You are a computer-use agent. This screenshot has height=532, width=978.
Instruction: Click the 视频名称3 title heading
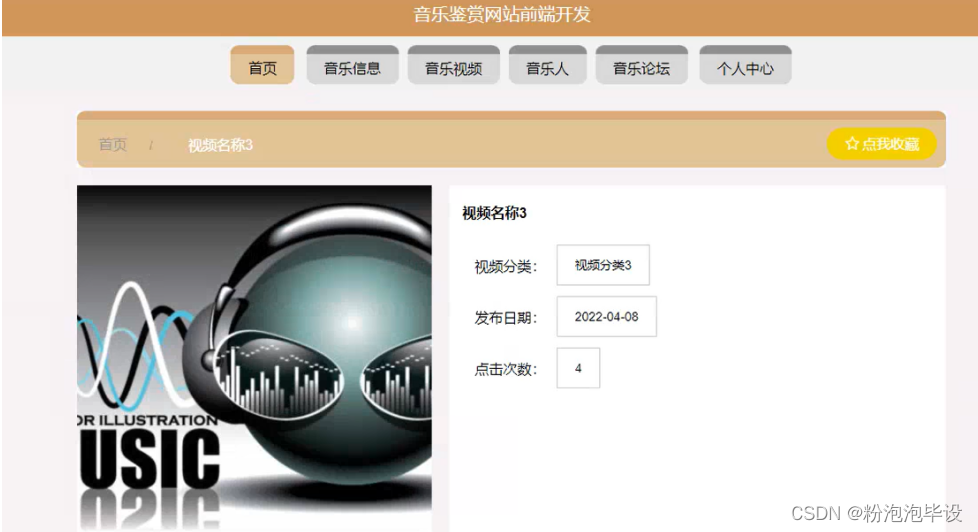point(494,213)
